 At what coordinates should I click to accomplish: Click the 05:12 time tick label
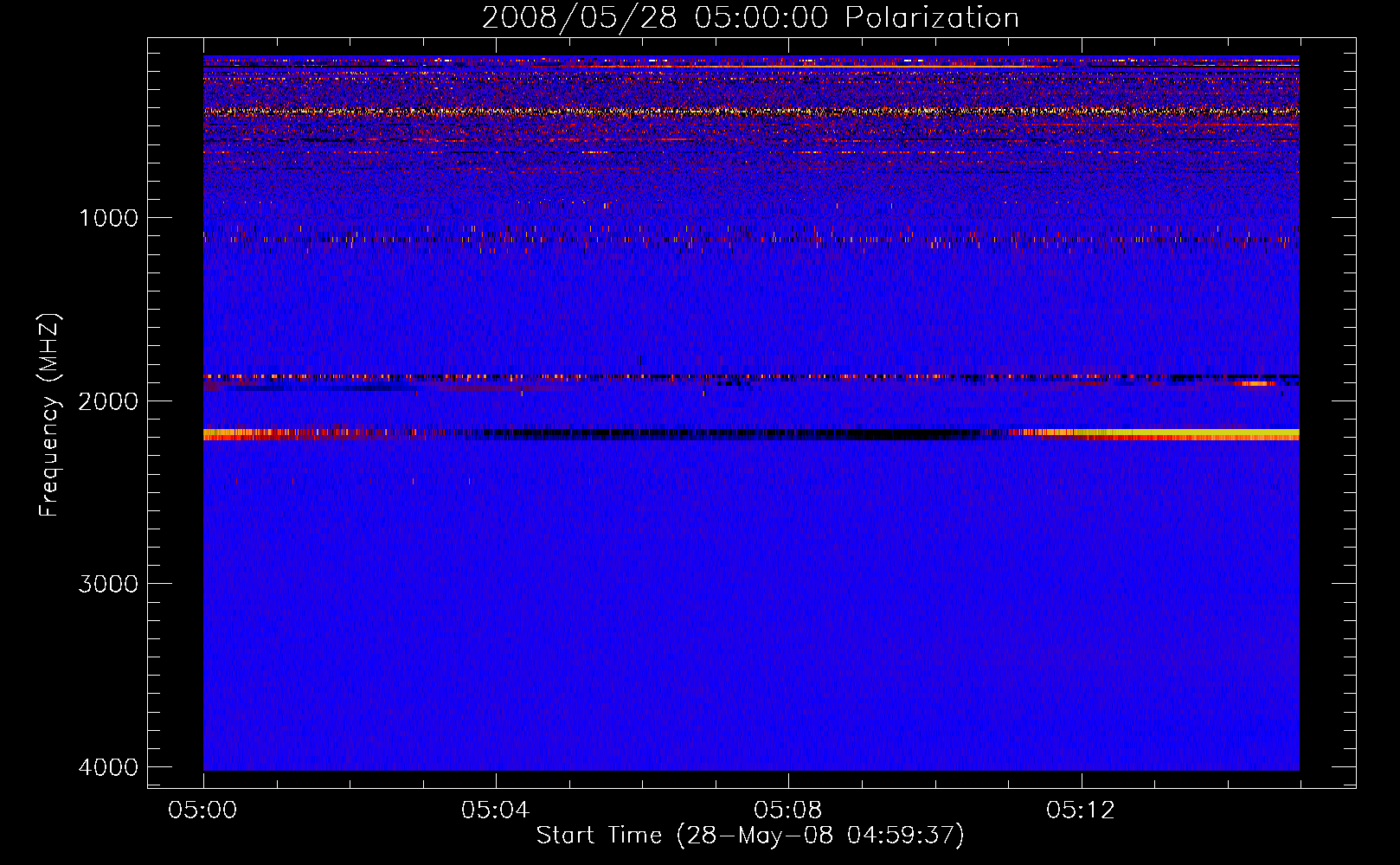1080,811
